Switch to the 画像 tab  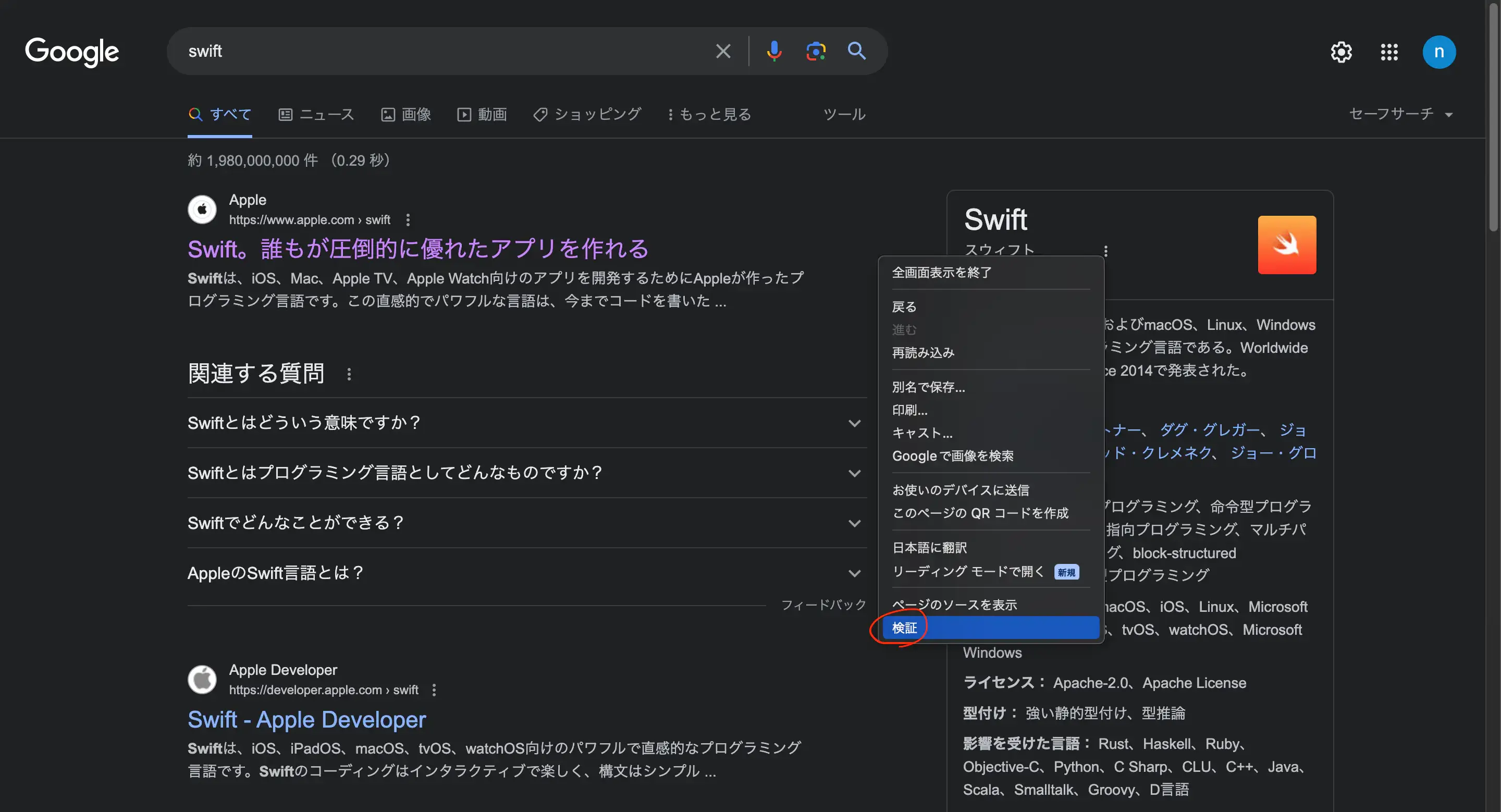point(406,115)
